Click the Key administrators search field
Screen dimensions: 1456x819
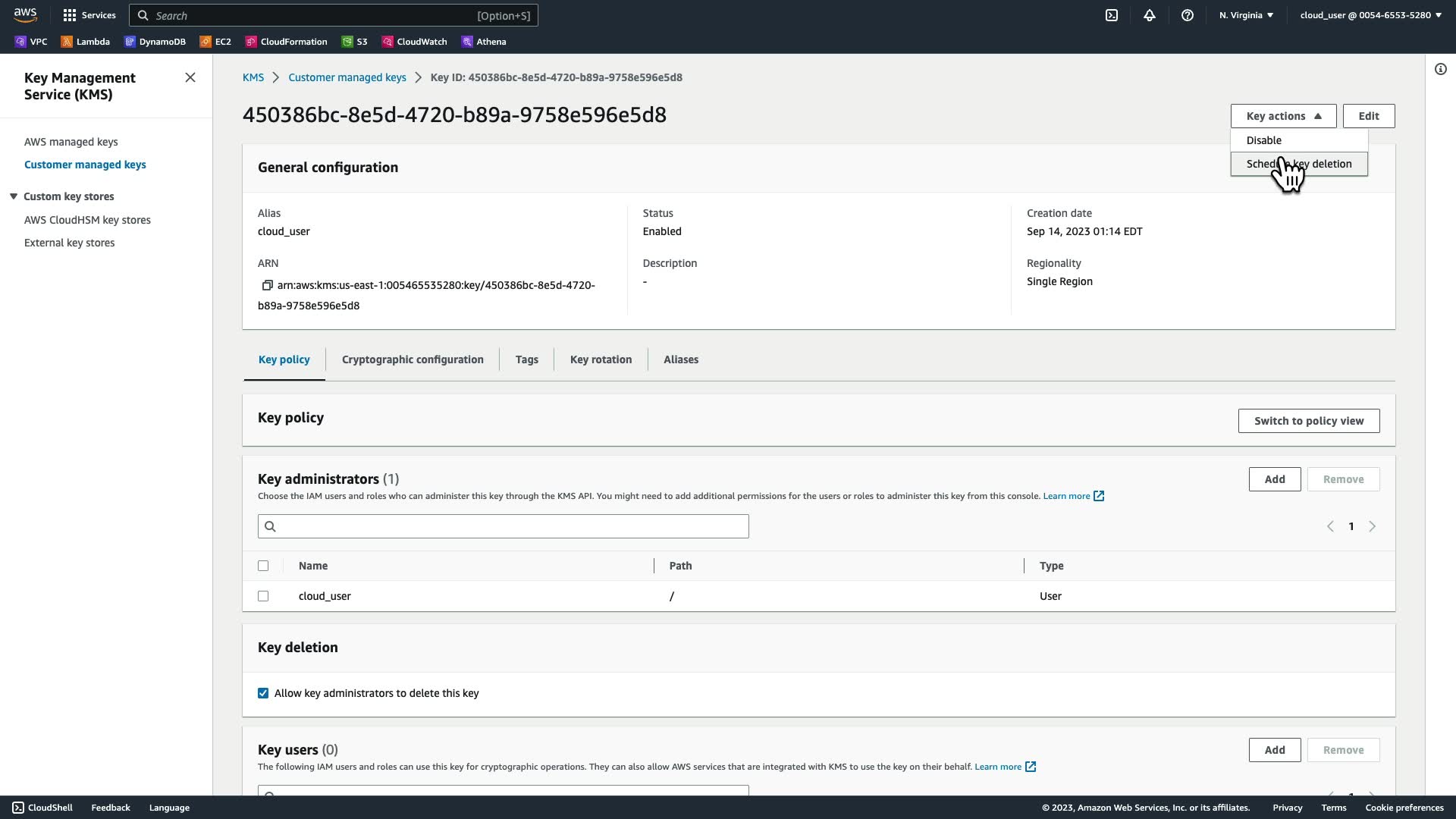coord(504,526)
